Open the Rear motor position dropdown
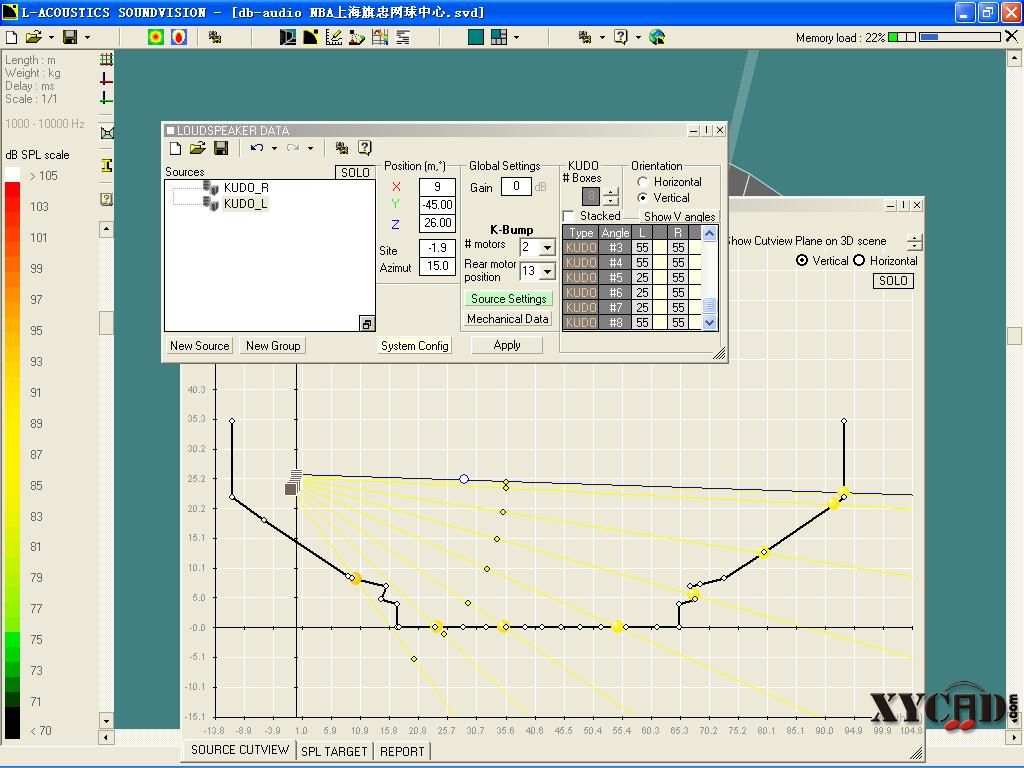 pos(547,271)
